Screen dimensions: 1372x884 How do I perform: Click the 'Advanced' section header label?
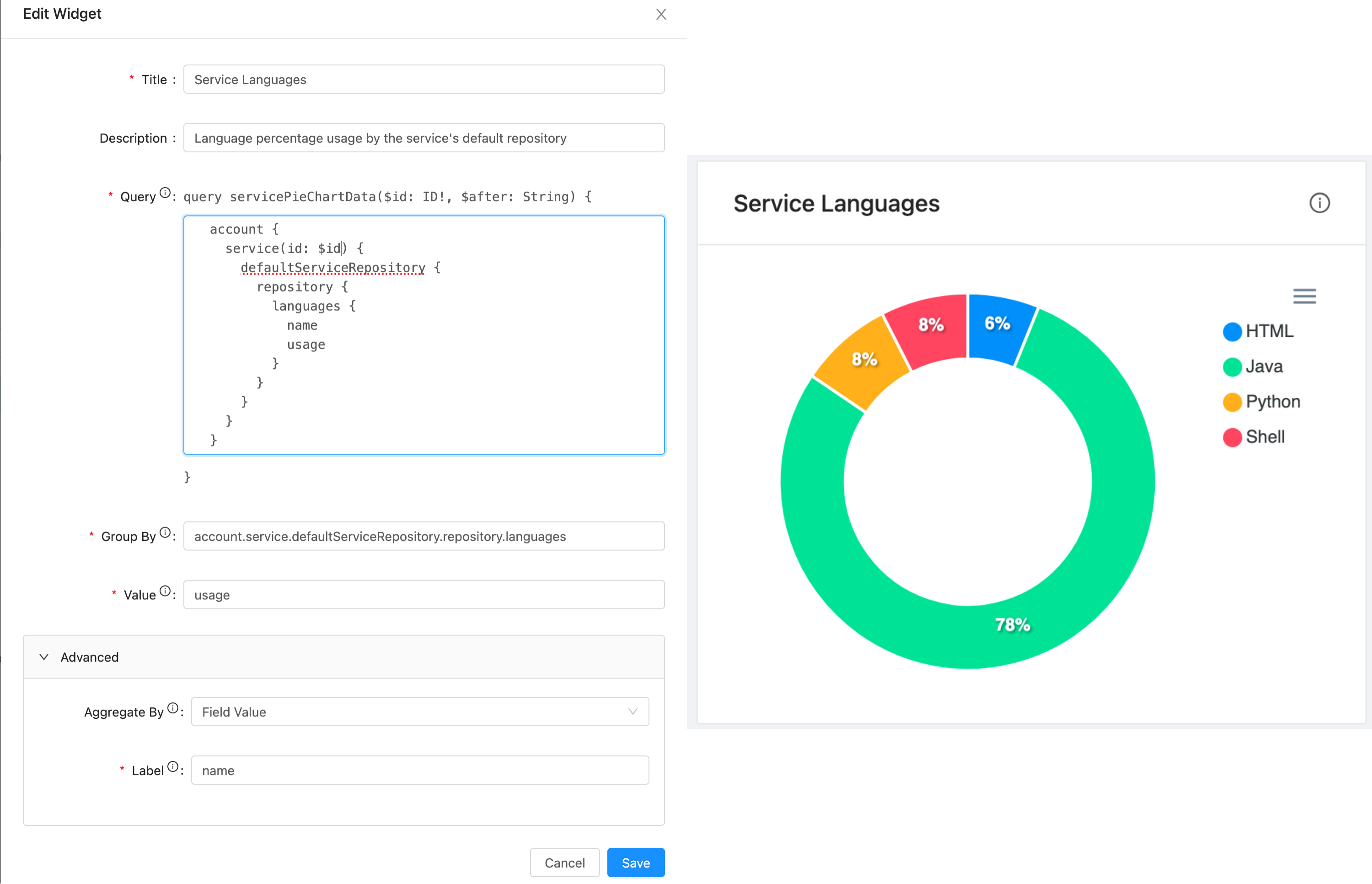click(90, 657)
